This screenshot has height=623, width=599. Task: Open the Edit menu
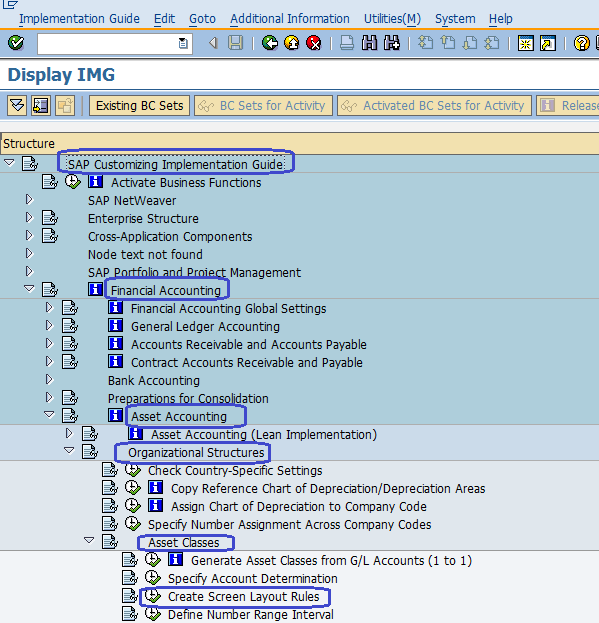[x=164, y=19]
